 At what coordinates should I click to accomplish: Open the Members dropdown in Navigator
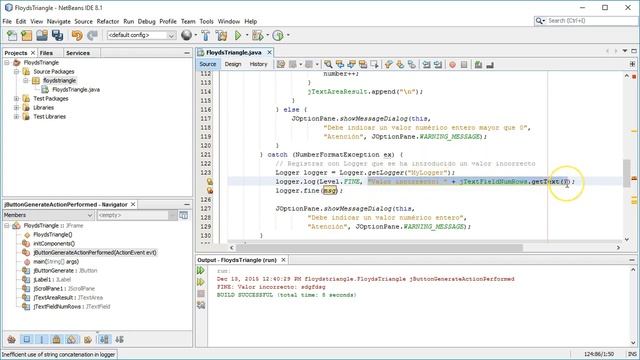[49, 215]
